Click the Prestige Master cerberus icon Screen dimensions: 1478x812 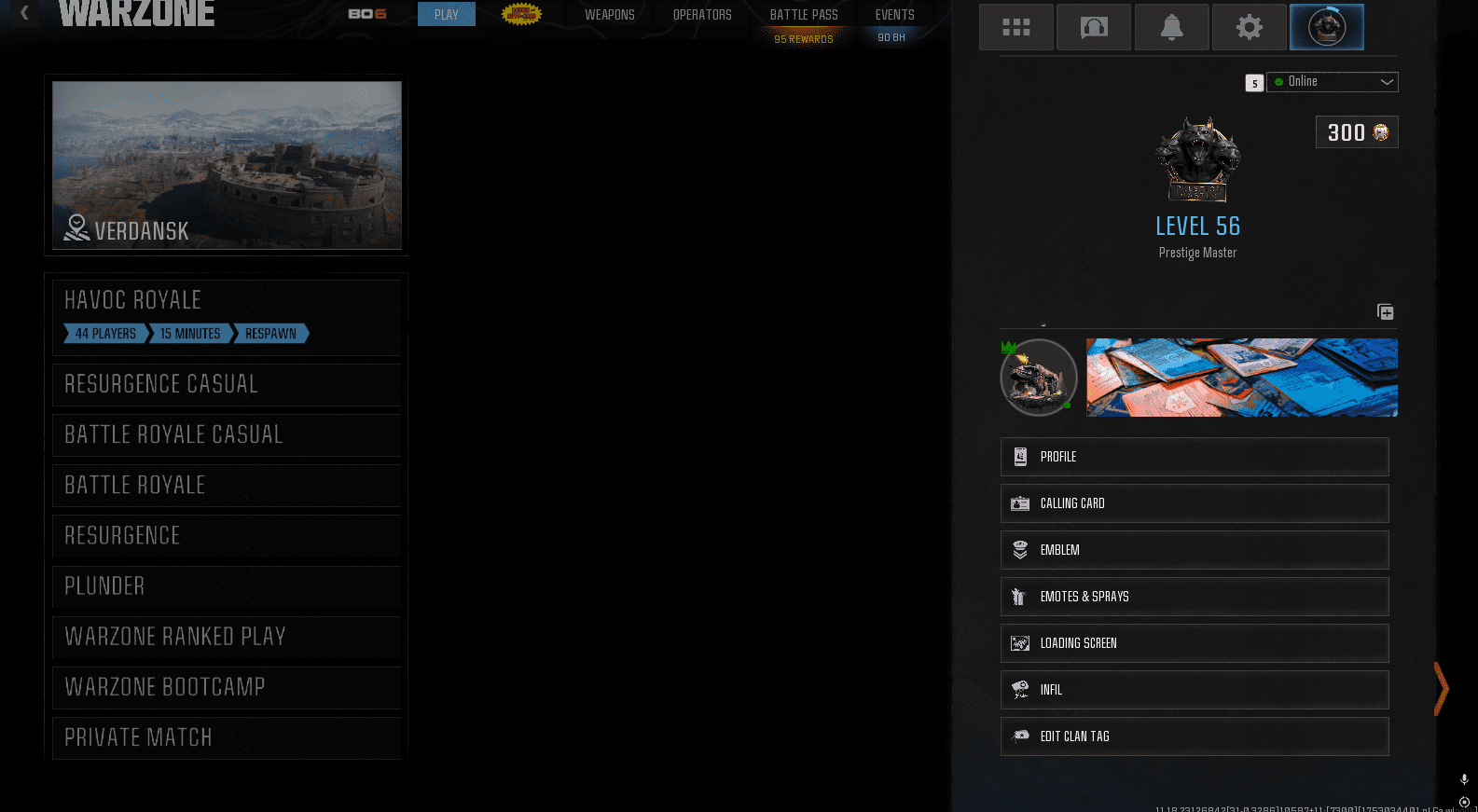(x=1198, y=159)
